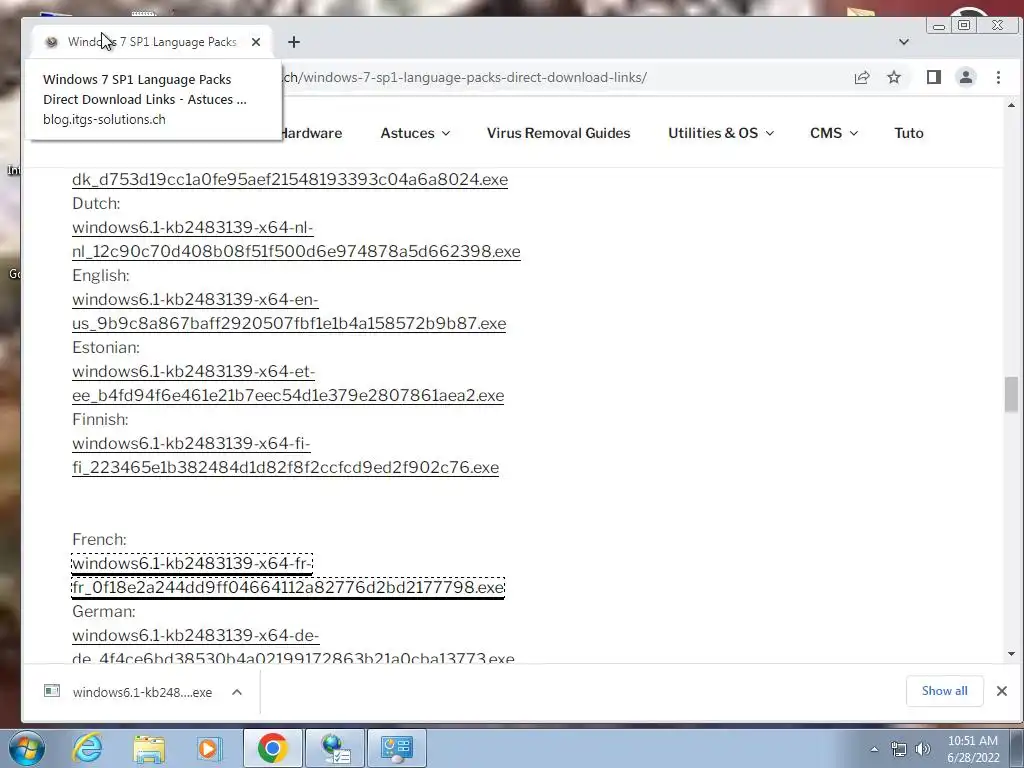Expand the download item options chevron
This screenshot has height=768, width=1024.
237,692
